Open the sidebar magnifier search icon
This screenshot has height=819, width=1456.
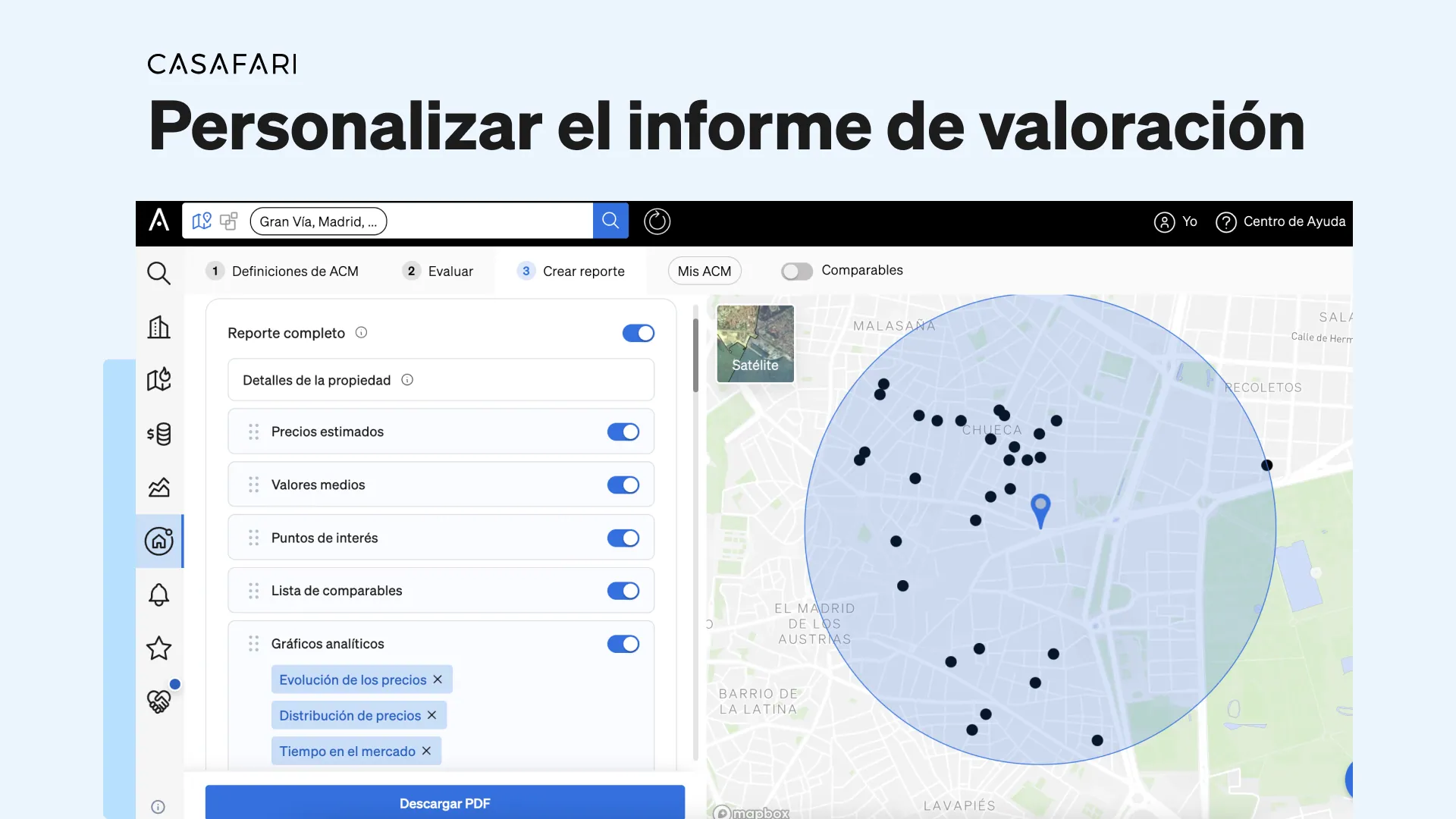point(158,273)
